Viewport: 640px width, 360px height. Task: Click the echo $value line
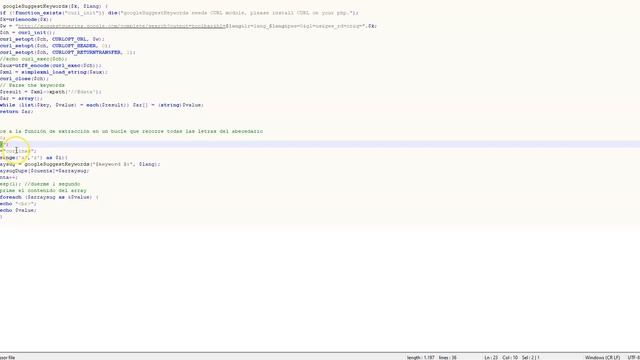(18, 210)
